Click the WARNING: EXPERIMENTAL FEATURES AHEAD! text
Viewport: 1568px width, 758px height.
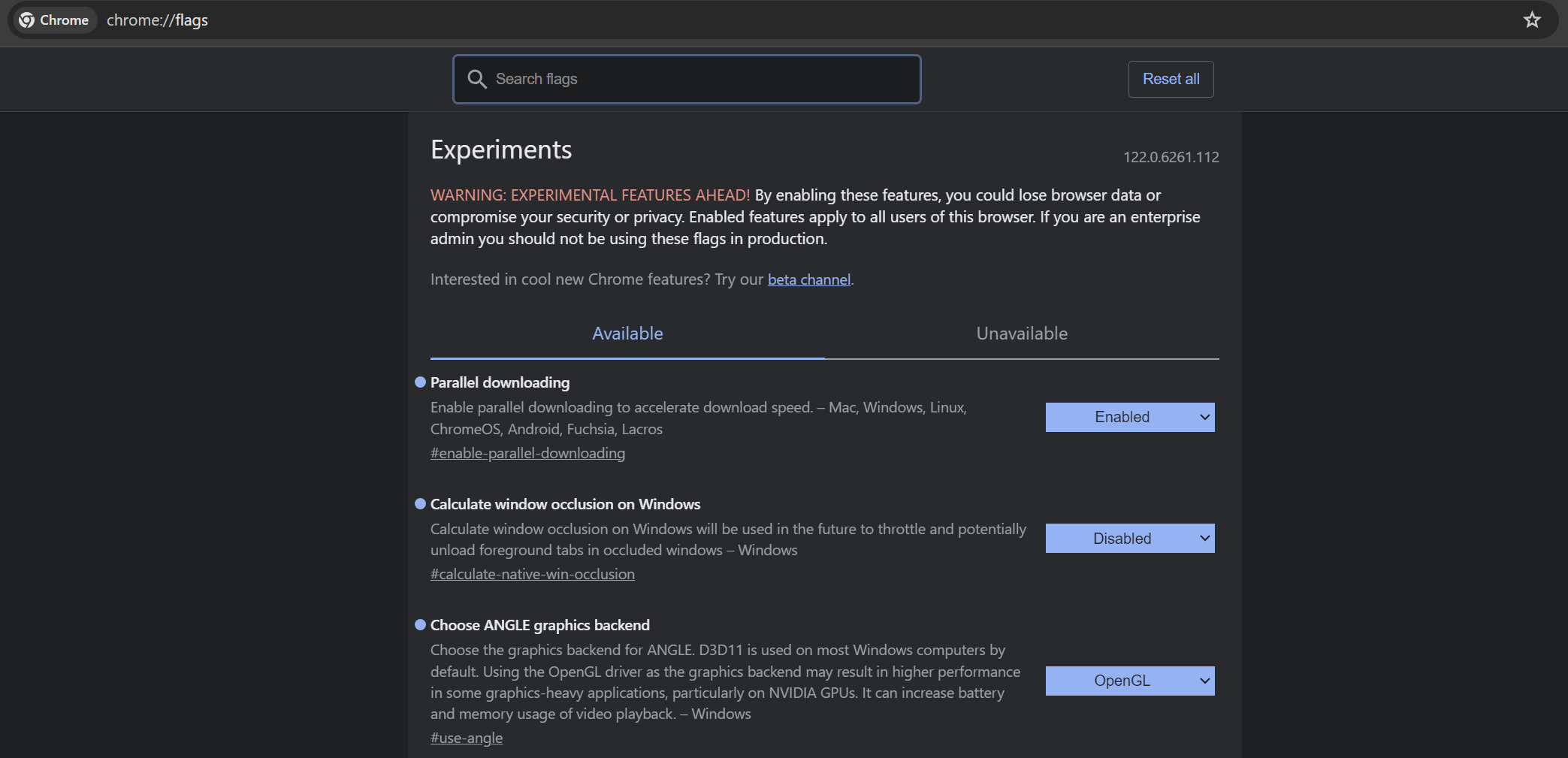[x=590, y=195]
